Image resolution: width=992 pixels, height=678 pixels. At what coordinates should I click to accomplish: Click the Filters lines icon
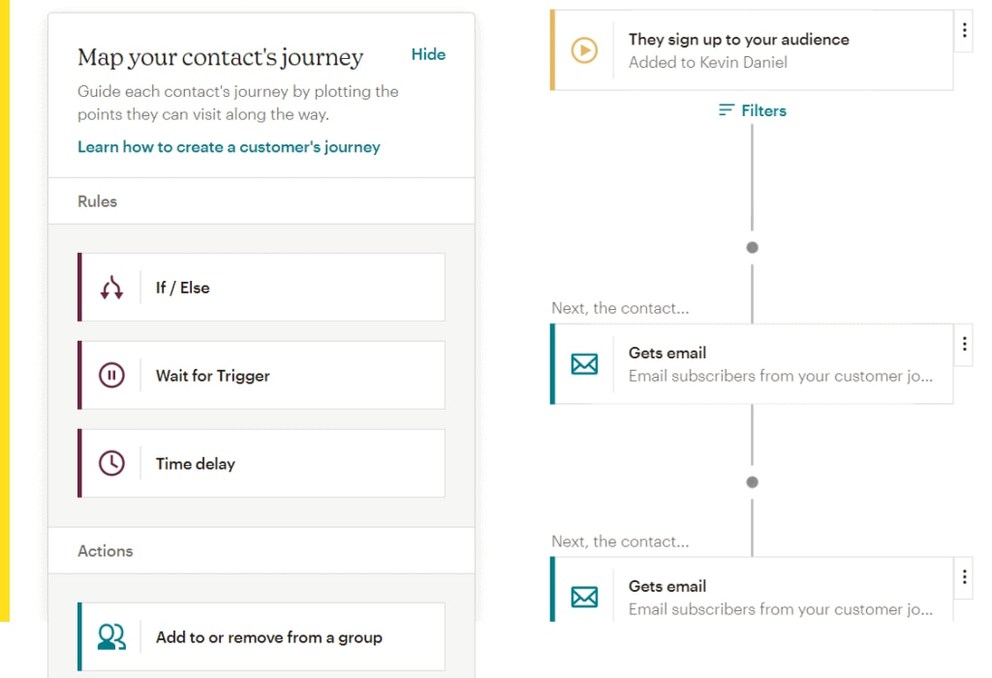[726, 110]
